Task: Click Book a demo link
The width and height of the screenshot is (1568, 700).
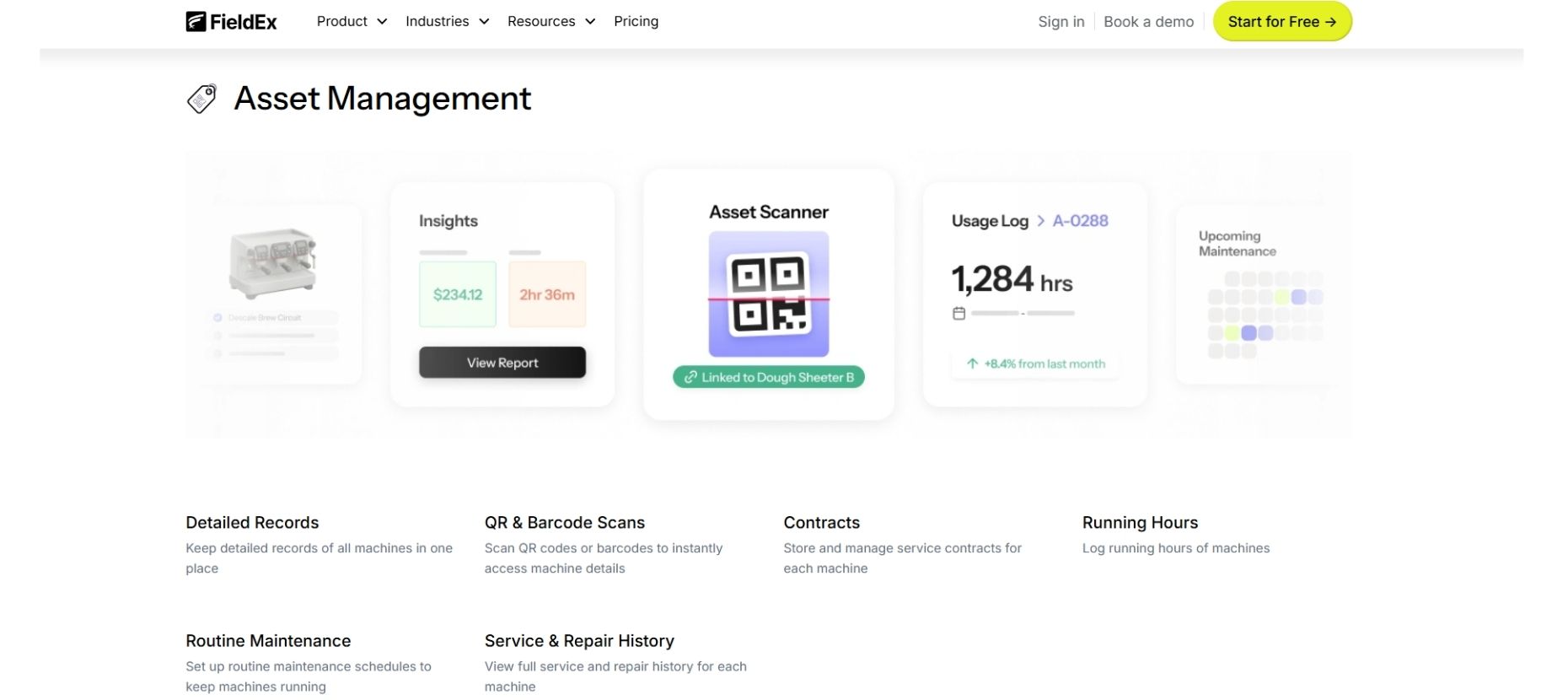Action: (x=1149, y=22)
